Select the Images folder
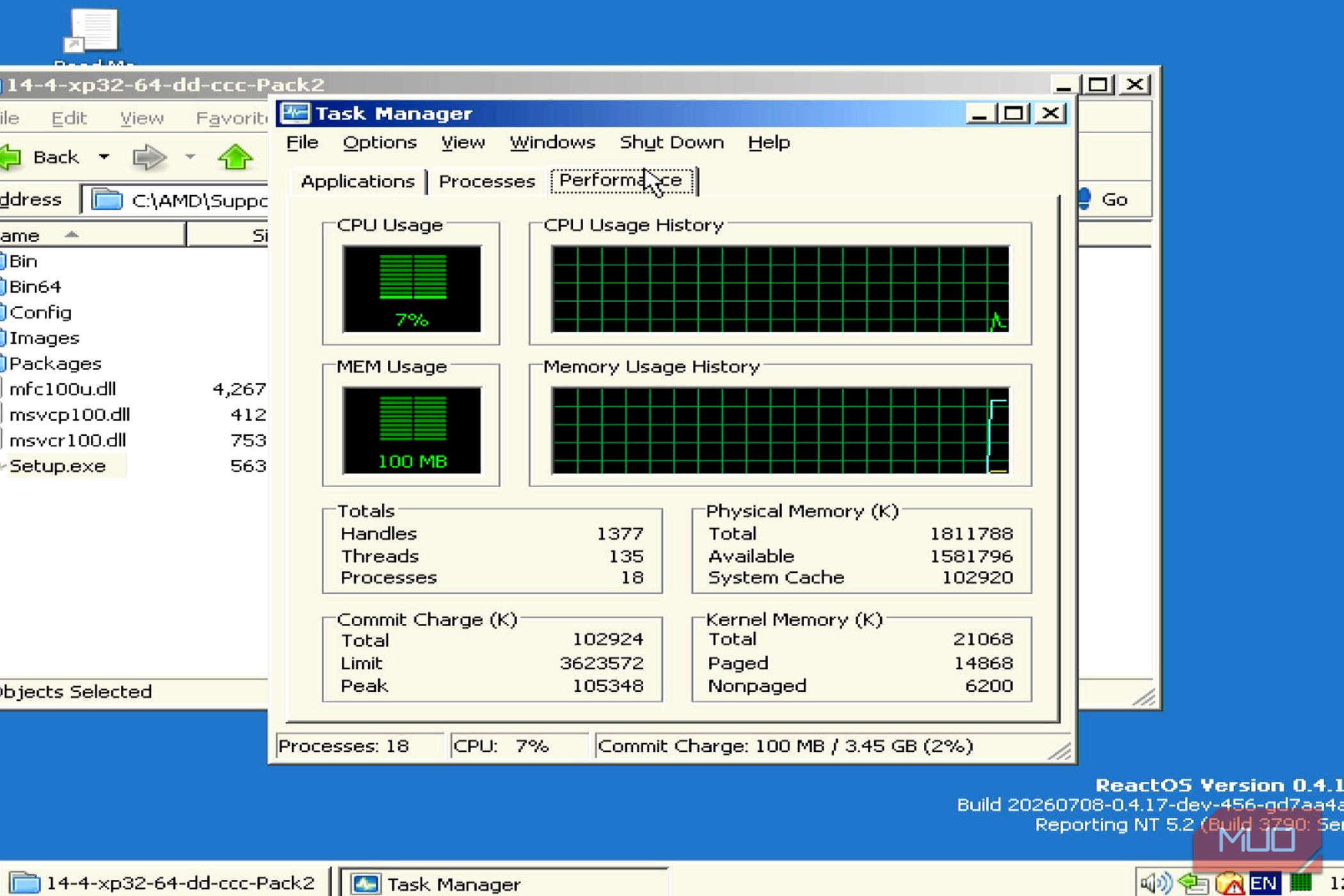 (x=40, y=338)
